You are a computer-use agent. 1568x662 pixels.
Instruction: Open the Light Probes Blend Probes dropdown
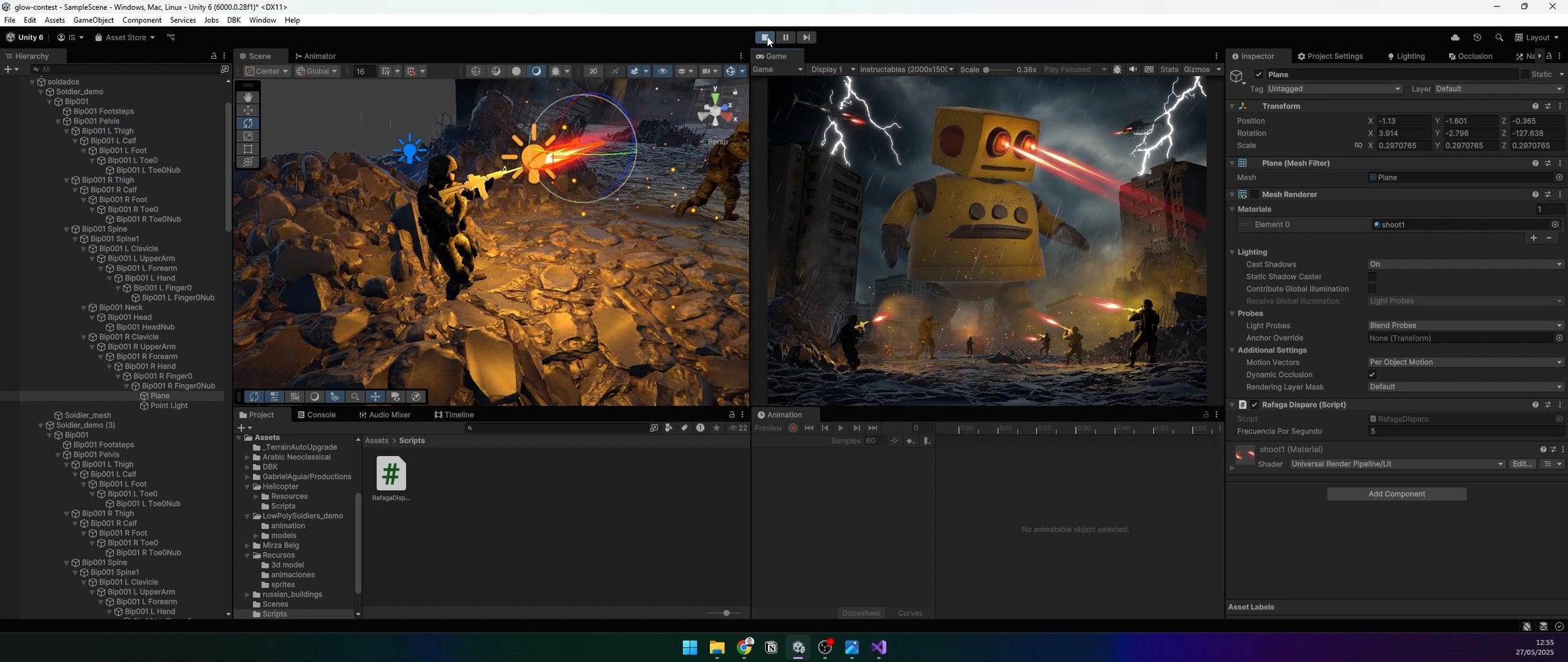(x=1465, y=325)
